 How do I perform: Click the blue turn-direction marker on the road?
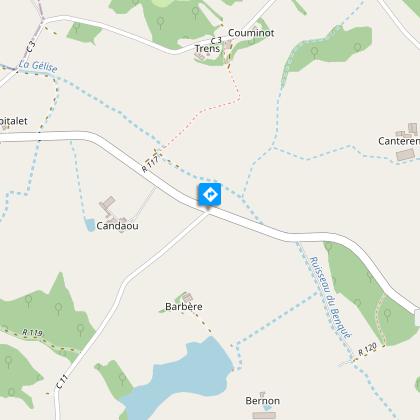point(210,195)
